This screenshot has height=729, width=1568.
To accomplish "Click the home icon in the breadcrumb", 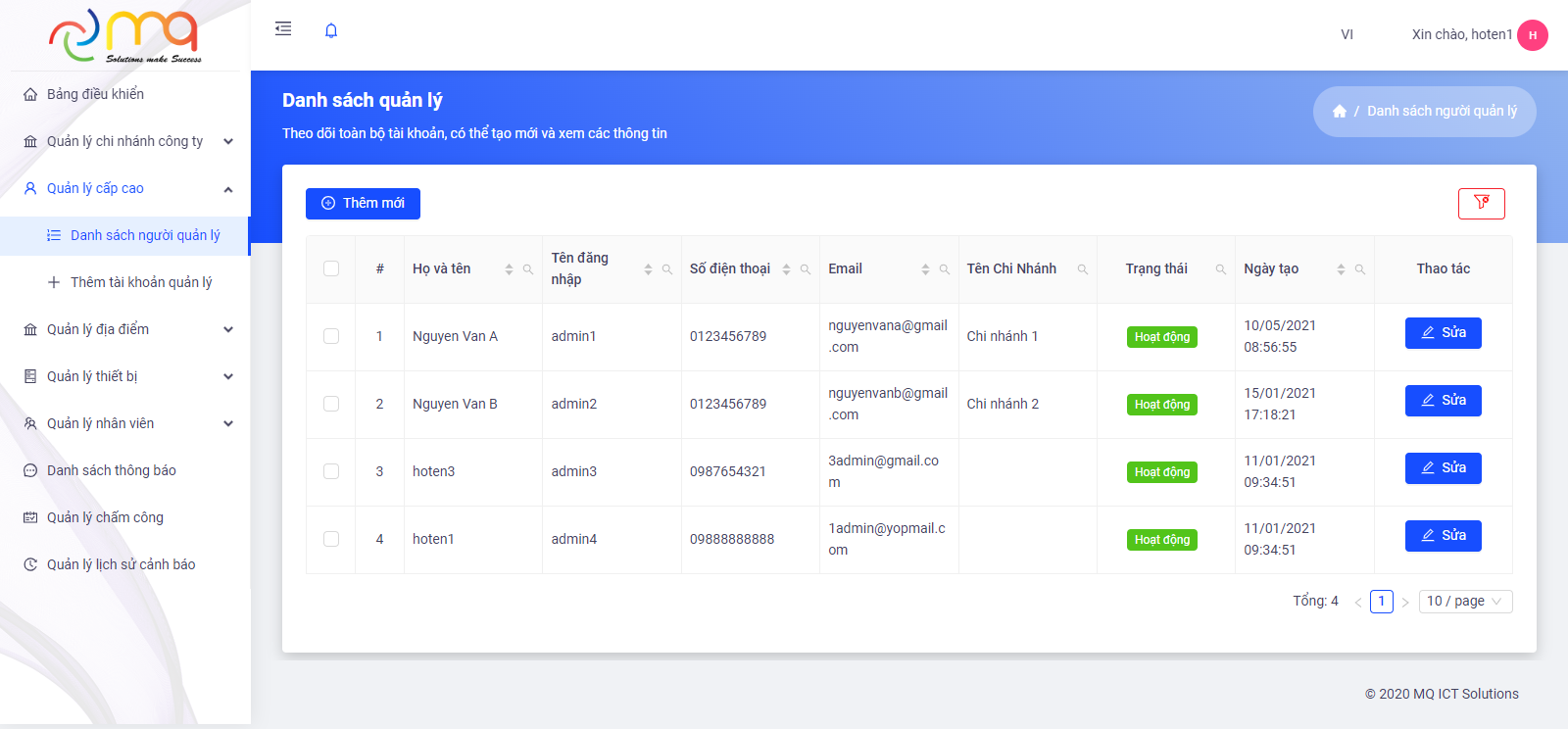I will [1339, 112].
